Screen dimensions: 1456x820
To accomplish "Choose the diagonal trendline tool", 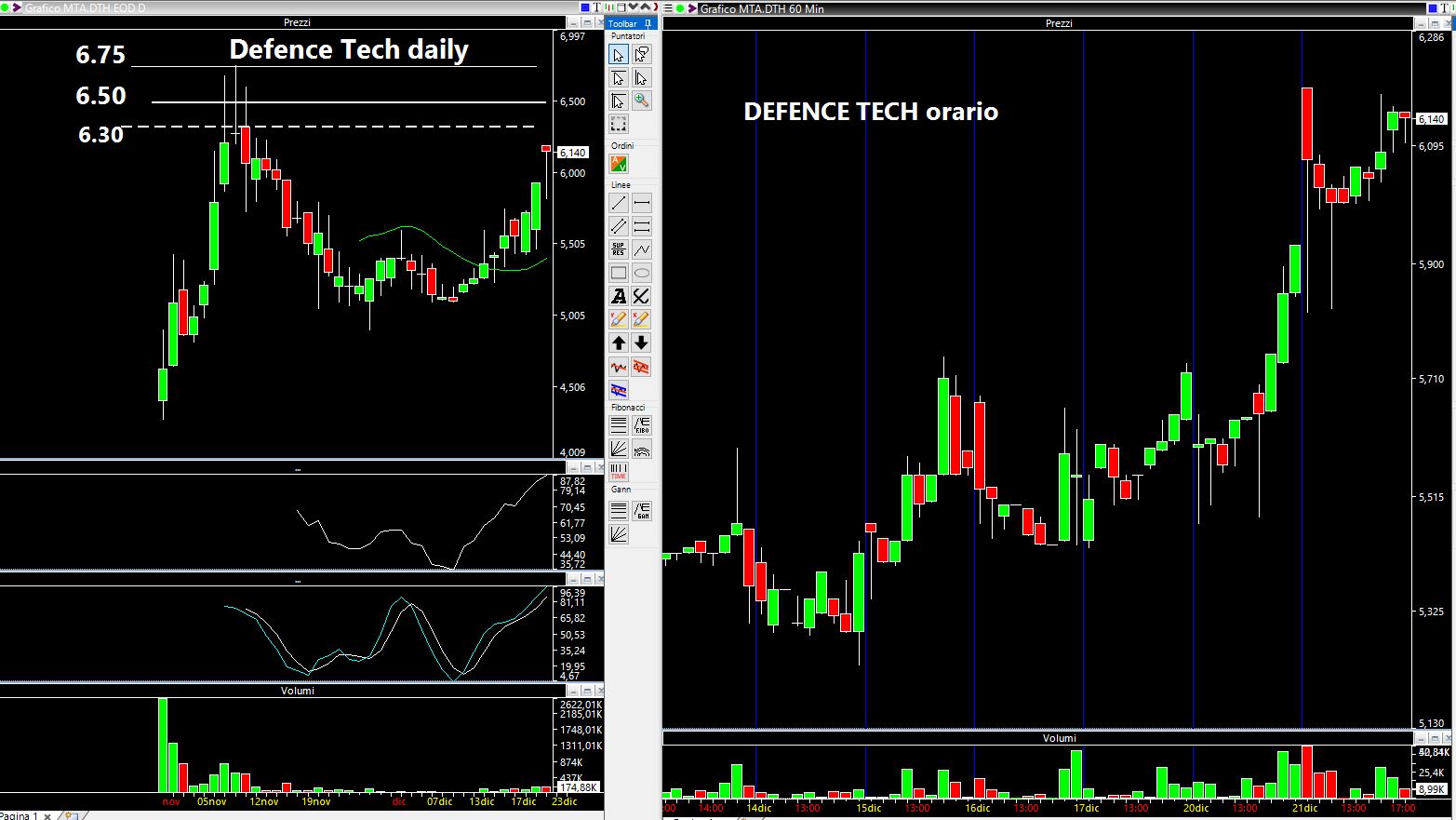I will click(619, 203).
